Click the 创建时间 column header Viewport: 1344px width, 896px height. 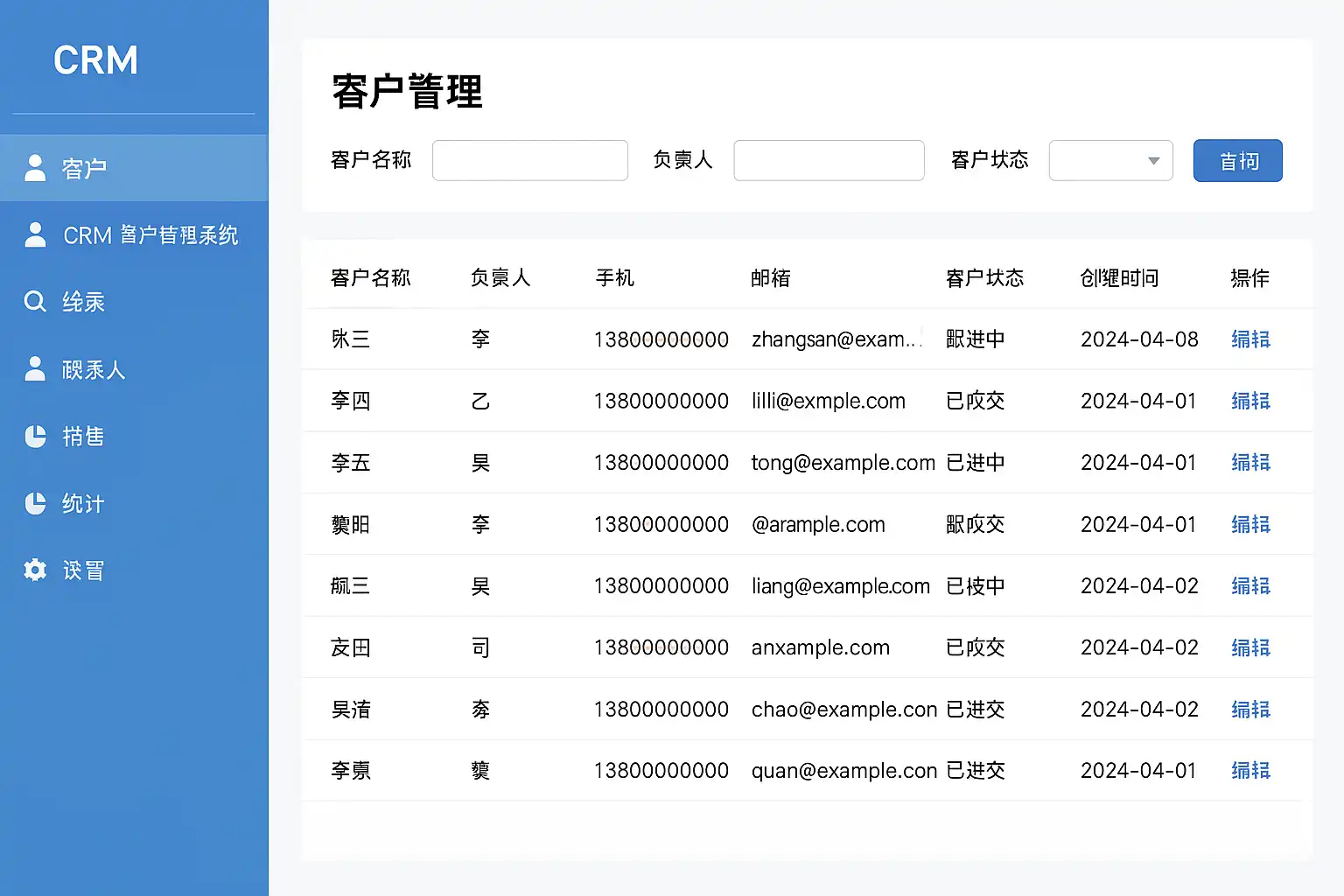click(x=1119, y=278)
